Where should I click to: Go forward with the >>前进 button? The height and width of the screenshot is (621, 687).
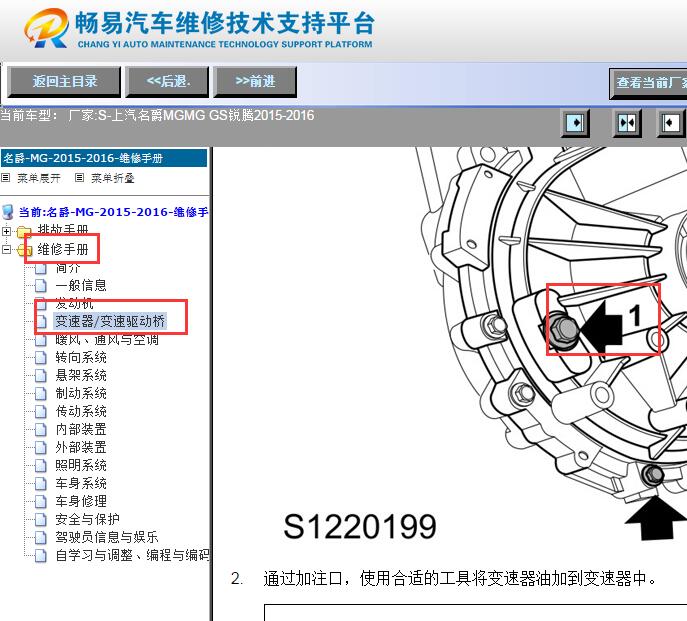click(255, 82)
